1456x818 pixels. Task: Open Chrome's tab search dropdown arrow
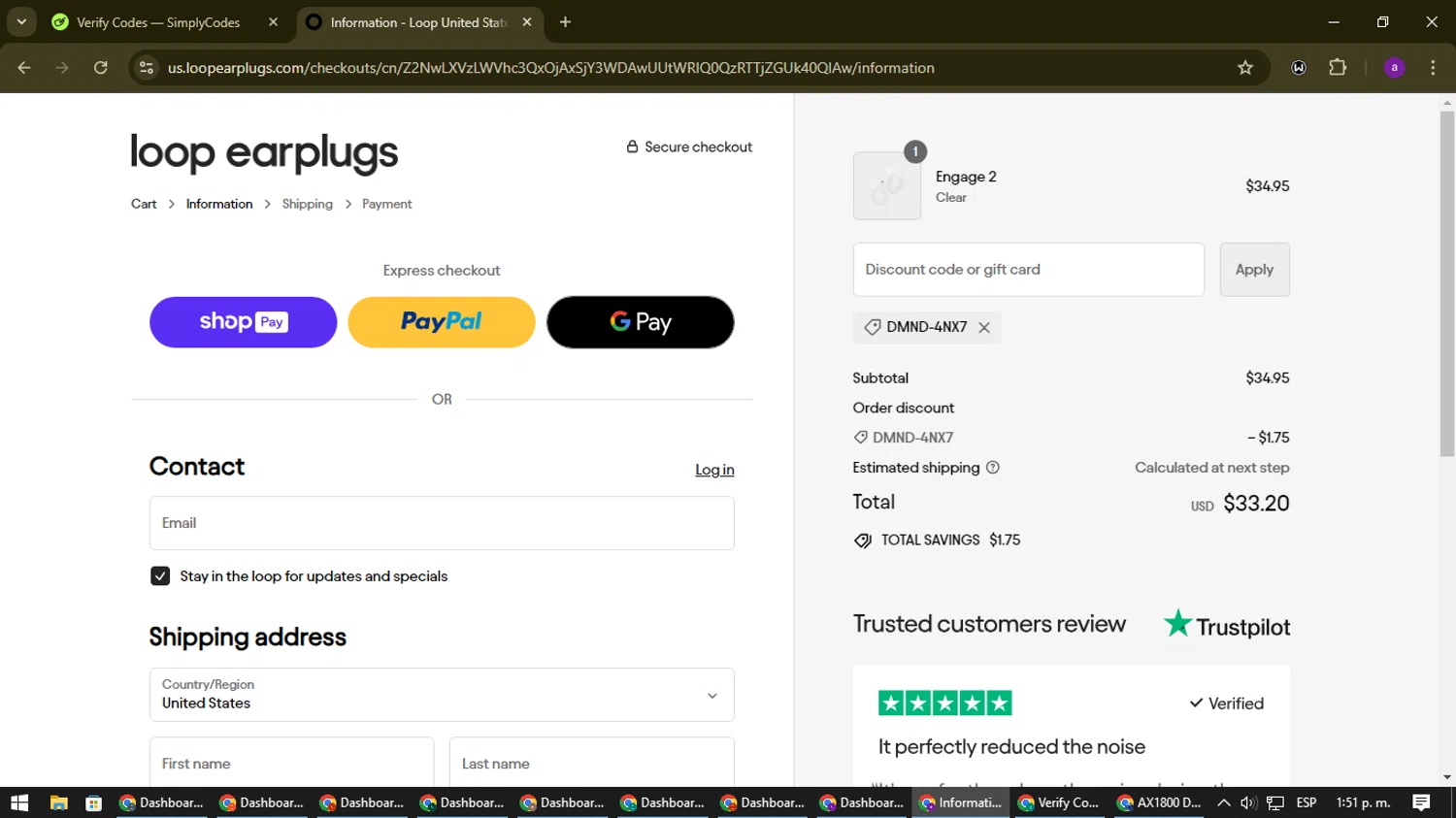21,21
